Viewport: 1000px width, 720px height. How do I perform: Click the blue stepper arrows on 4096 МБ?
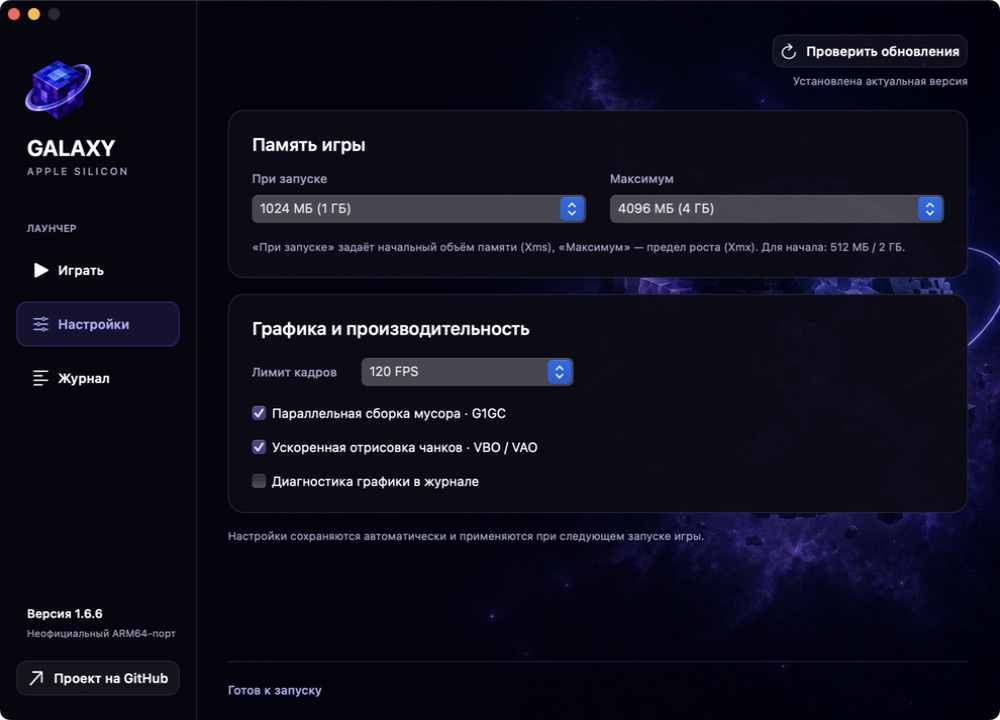click(x=930, y=209)
